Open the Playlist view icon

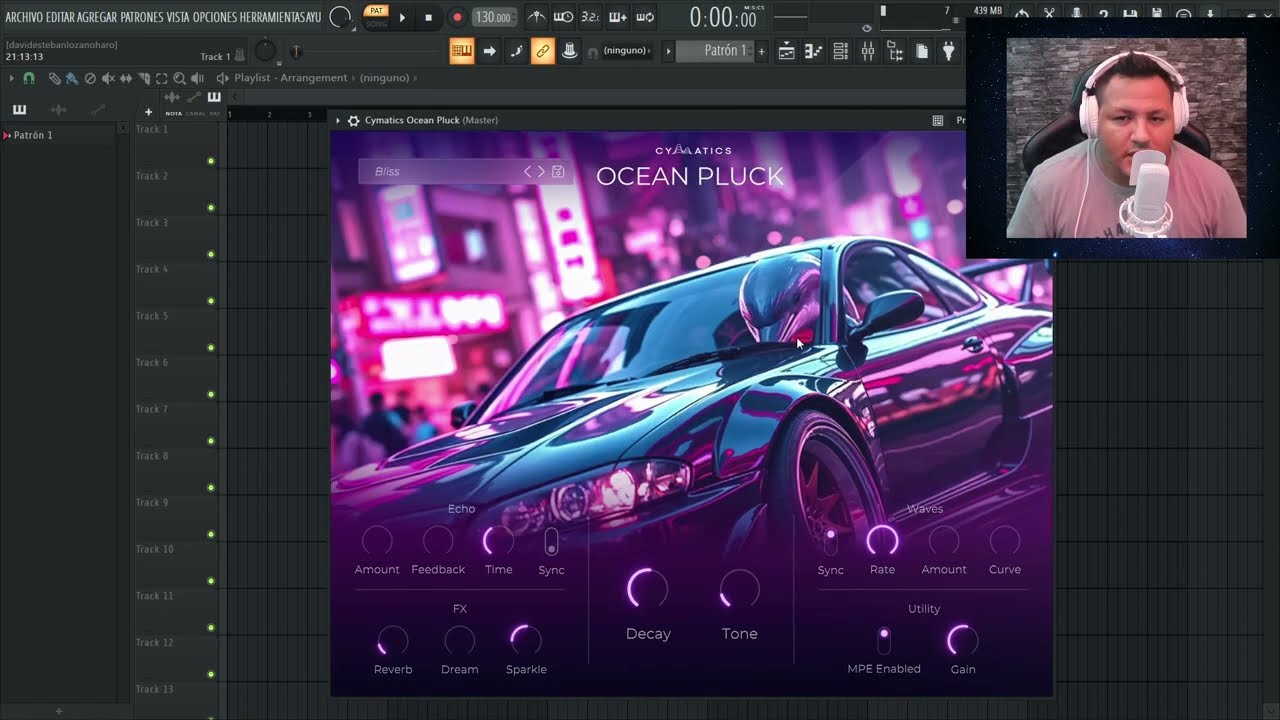point(787,51)
